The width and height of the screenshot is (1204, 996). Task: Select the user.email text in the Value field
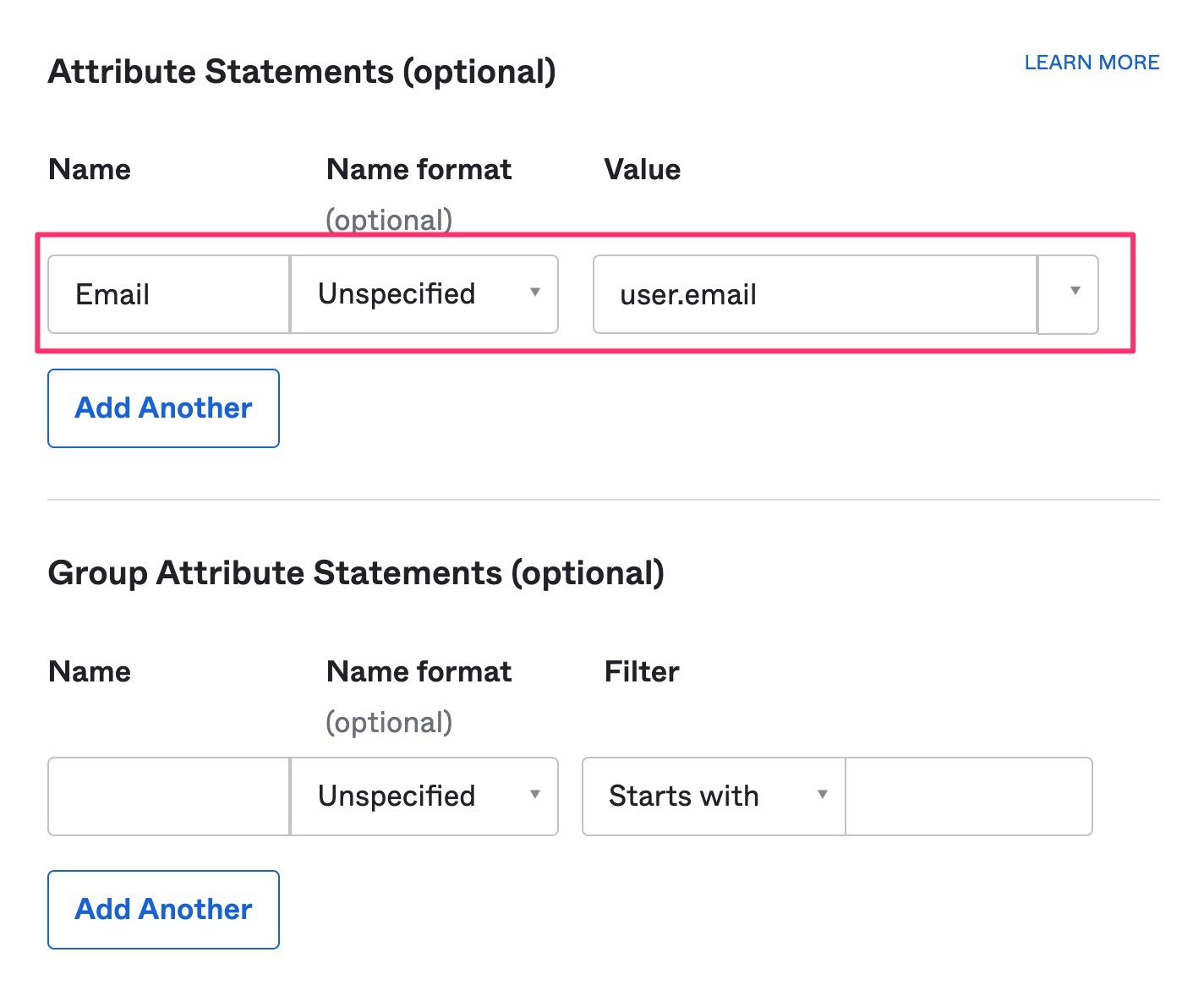[688, 293]
